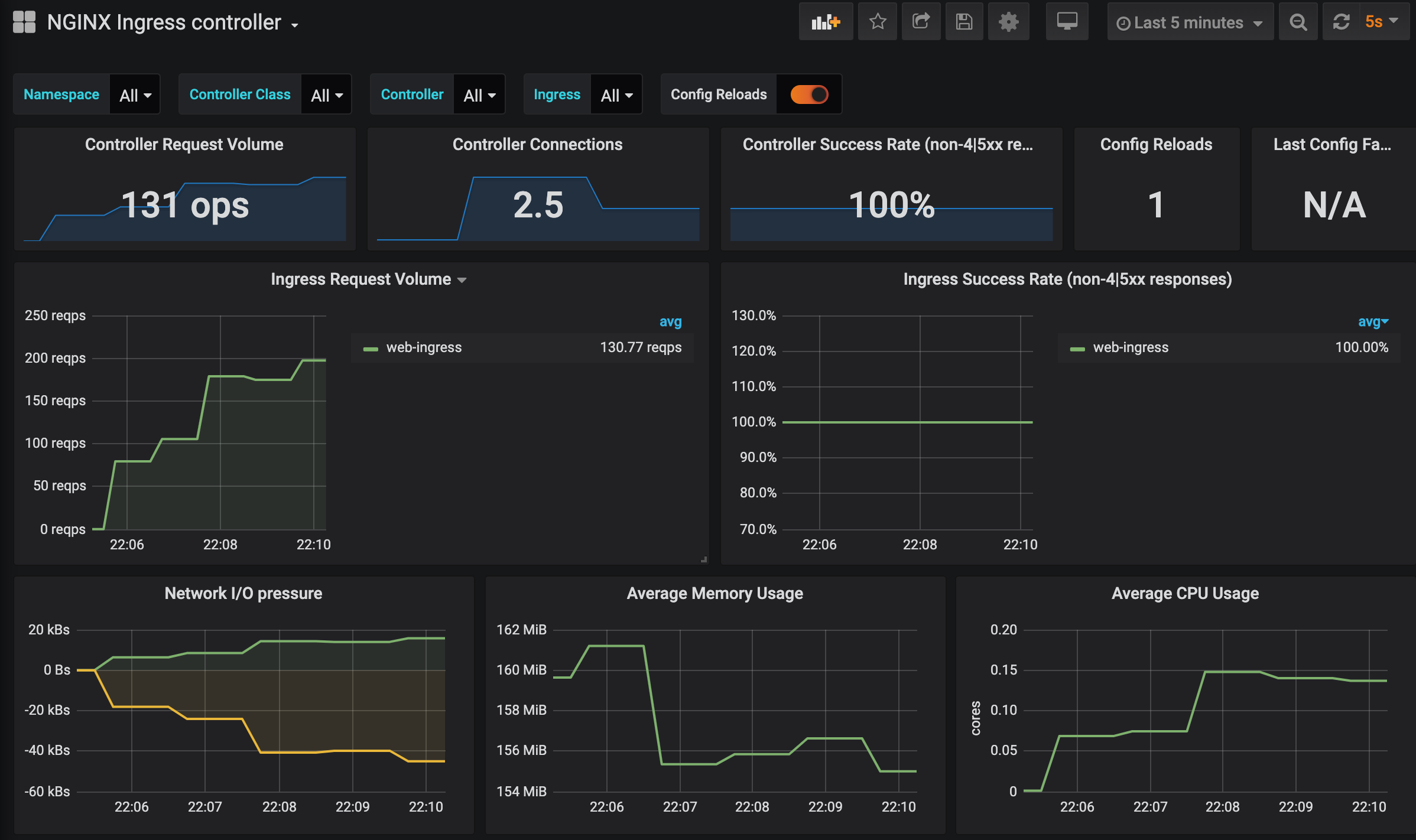The image size is (1416, 840).
Task: Expand the Ingress All dropdown
Action: [x=616, y=95]
